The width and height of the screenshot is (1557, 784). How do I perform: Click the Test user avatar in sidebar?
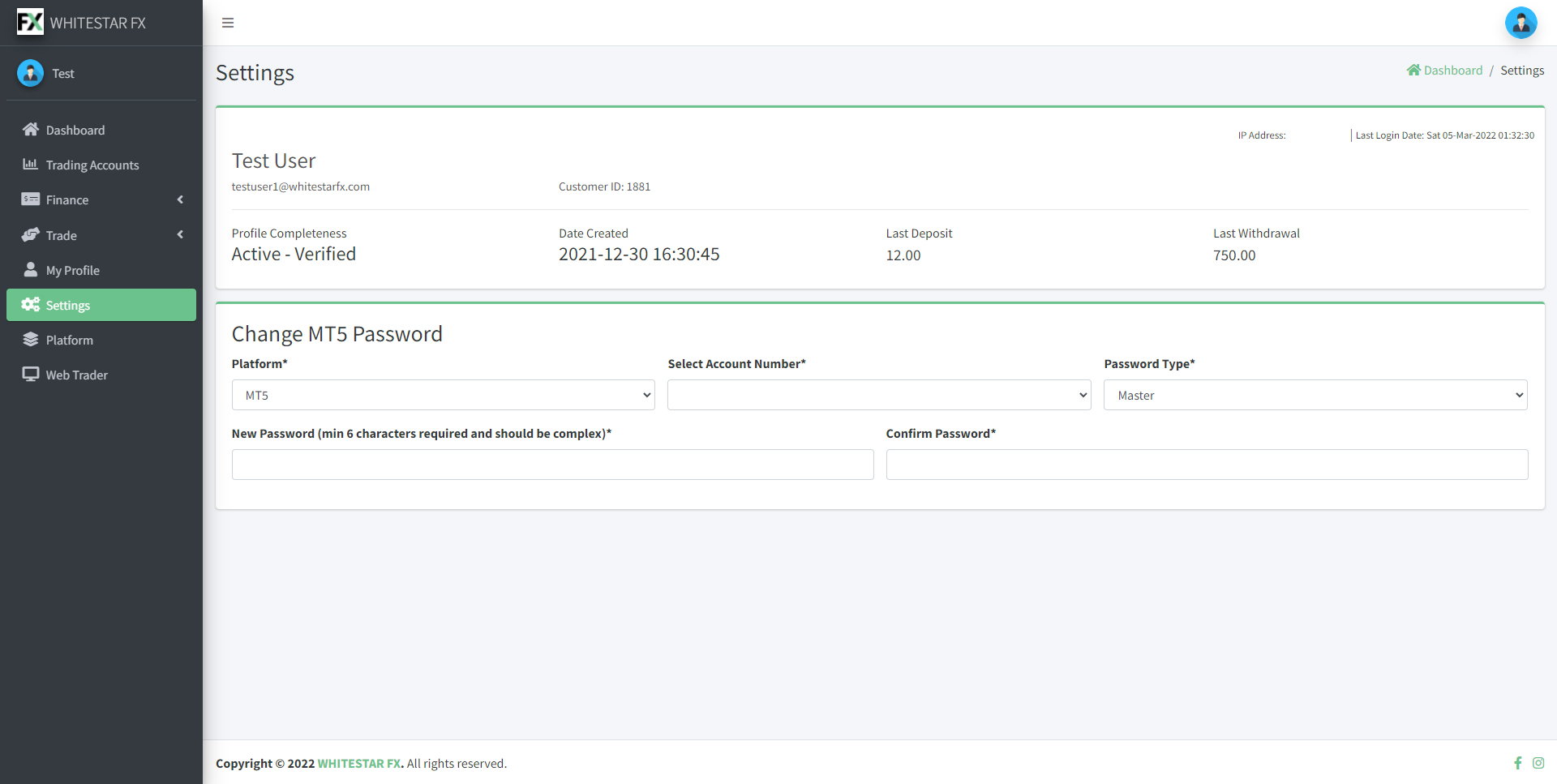click(30, 73)
